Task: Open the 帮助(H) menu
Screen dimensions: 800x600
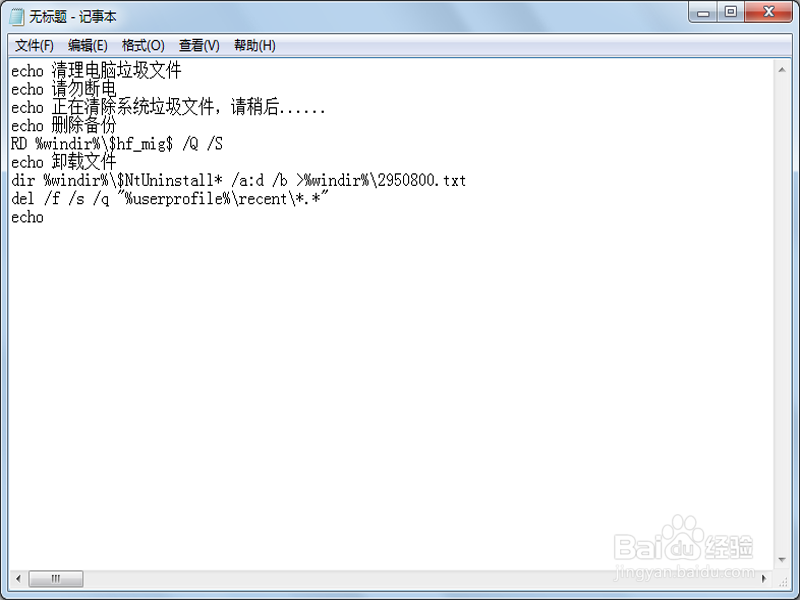Action: pos(255,45)
